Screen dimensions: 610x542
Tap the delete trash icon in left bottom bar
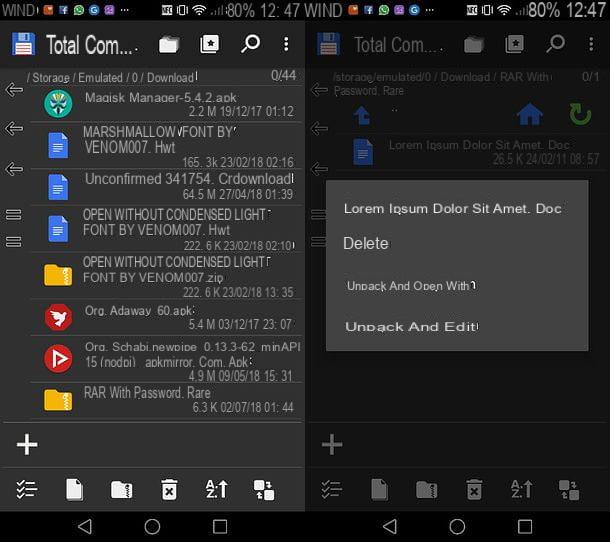click(x=169, y=489)
